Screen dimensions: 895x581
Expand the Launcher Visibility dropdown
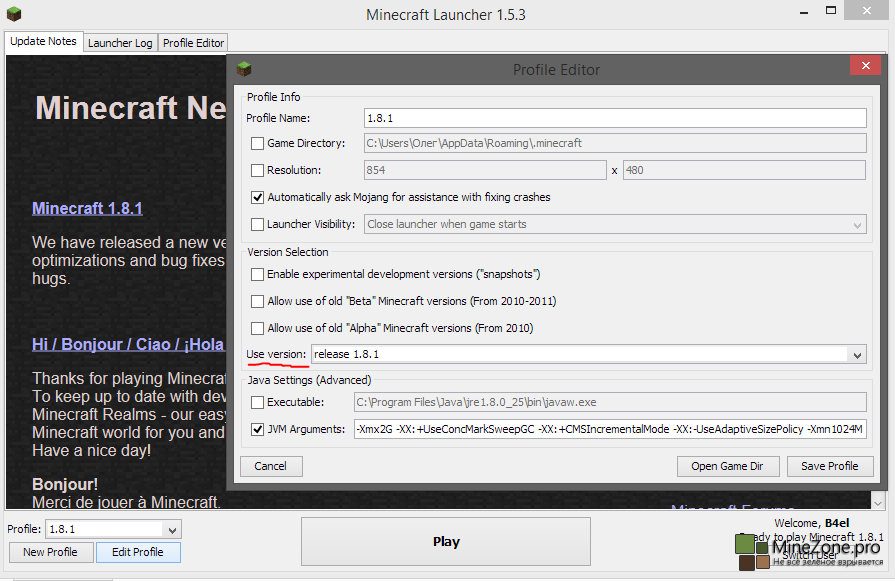[856, 225]
